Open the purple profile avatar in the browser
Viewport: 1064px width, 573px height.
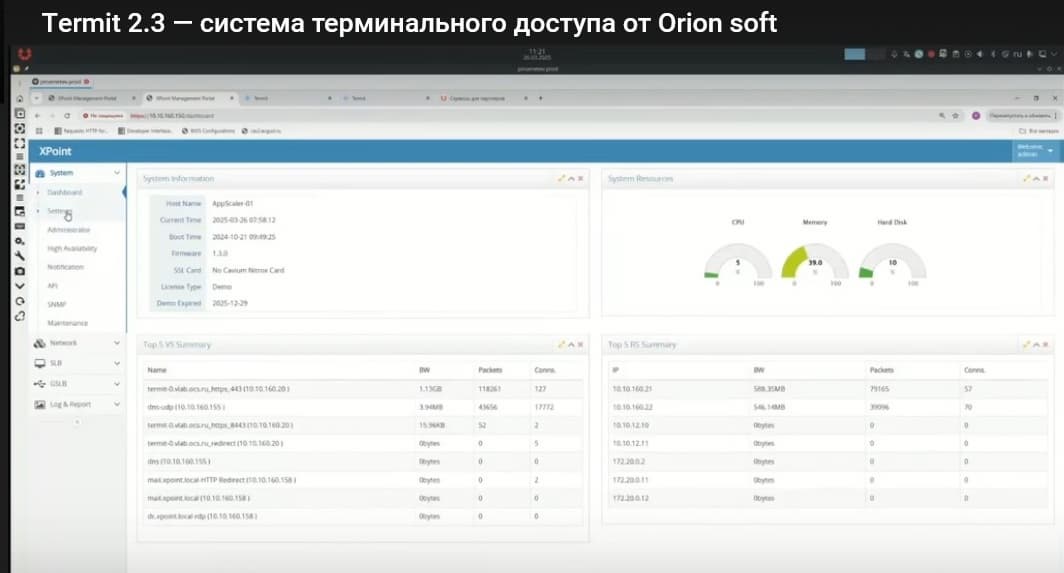(976, 115)
